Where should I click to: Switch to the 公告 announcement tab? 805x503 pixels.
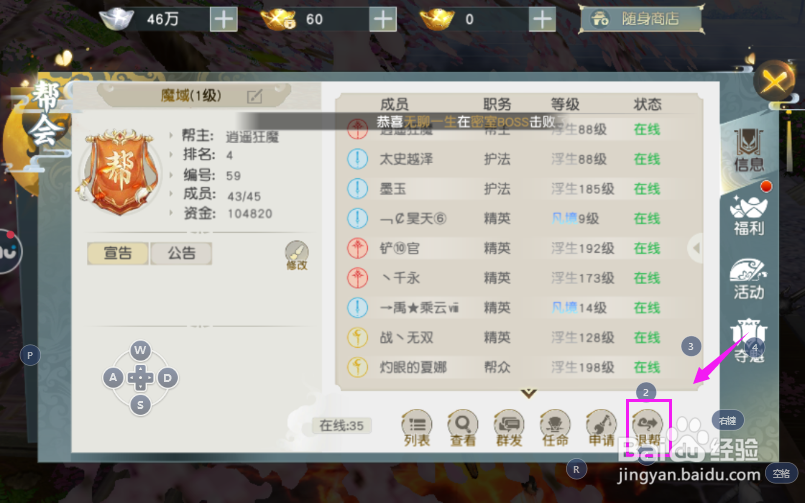[x=181, y=253]
